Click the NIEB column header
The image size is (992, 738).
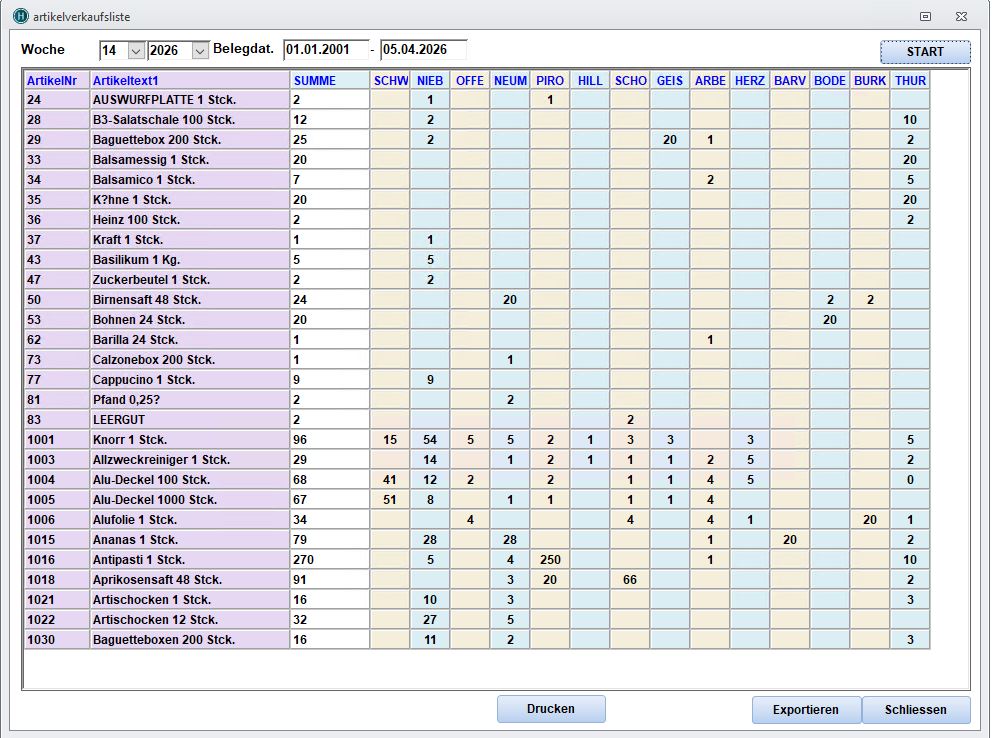tap(429, 80)
